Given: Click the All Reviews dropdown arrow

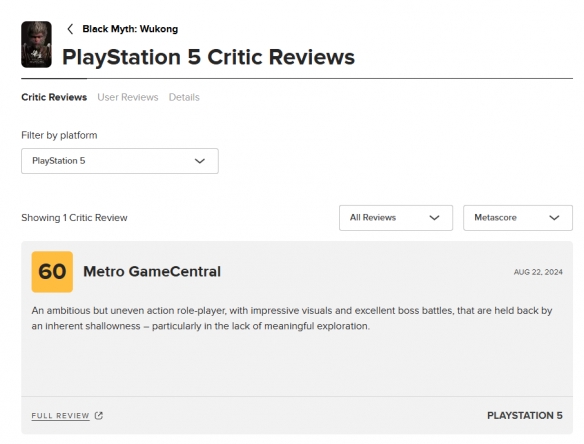Looking at the screenshot, I should click(434, 218).
